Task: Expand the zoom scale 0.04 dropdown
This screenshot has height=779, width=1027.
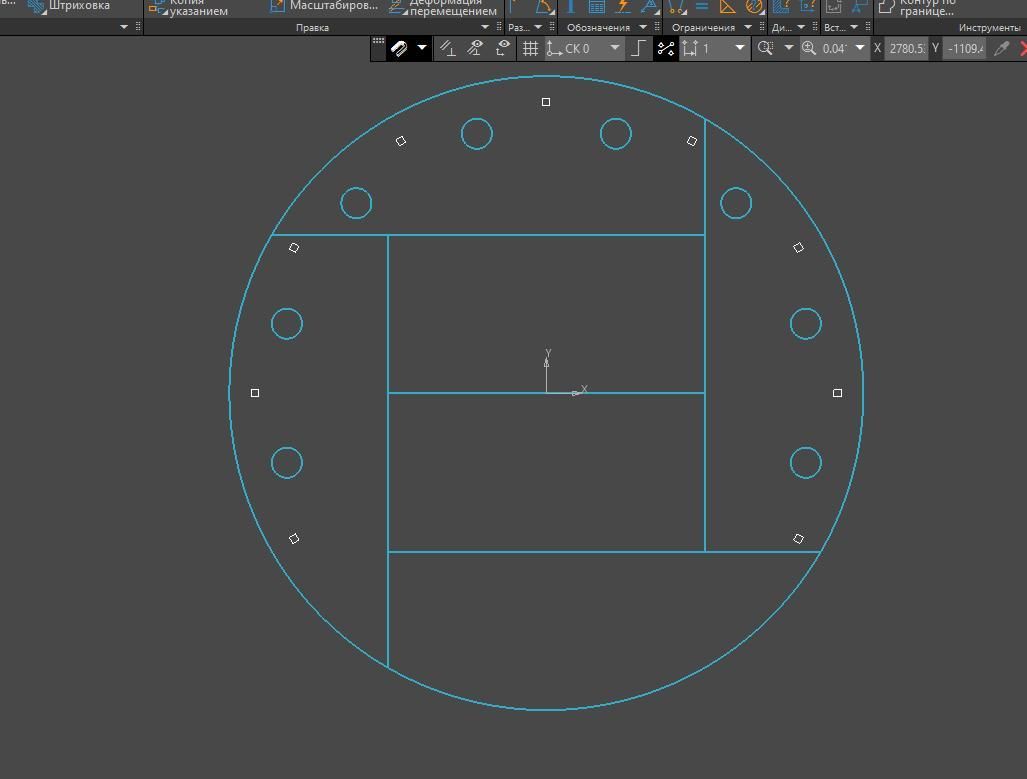Action: (x=859, y=48)
